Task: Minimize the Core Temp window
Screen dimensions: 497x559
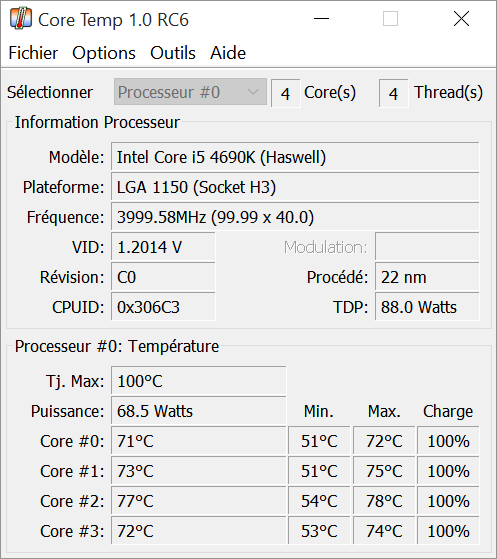Action: click(321, 19)
